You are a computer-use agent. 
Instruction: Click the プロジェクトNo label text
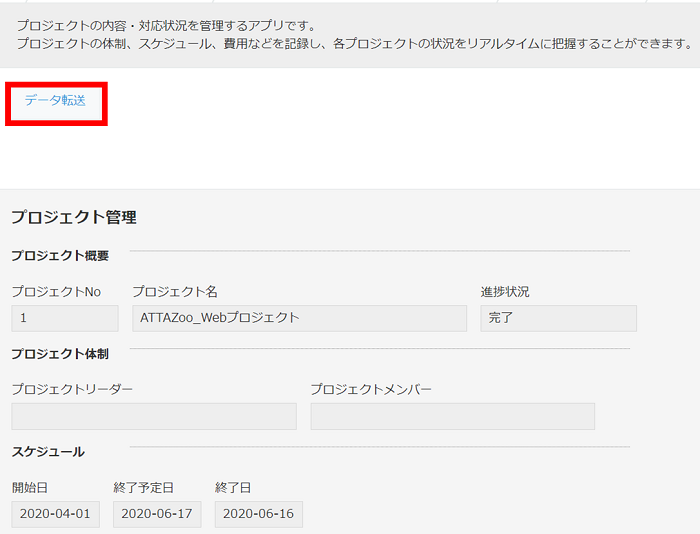click(56, 292)
